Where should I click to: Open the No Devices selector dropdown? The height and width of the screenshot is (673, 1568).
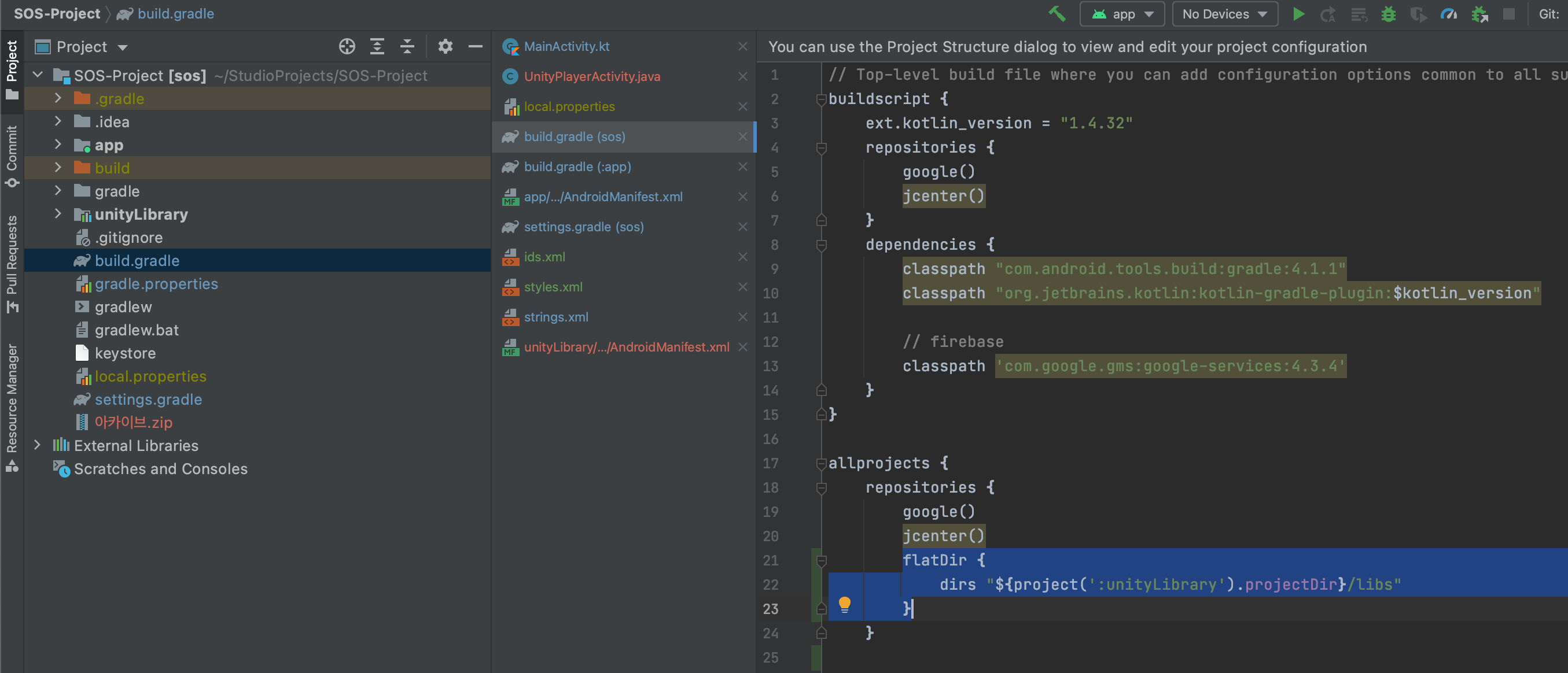tap(1224, 13)
